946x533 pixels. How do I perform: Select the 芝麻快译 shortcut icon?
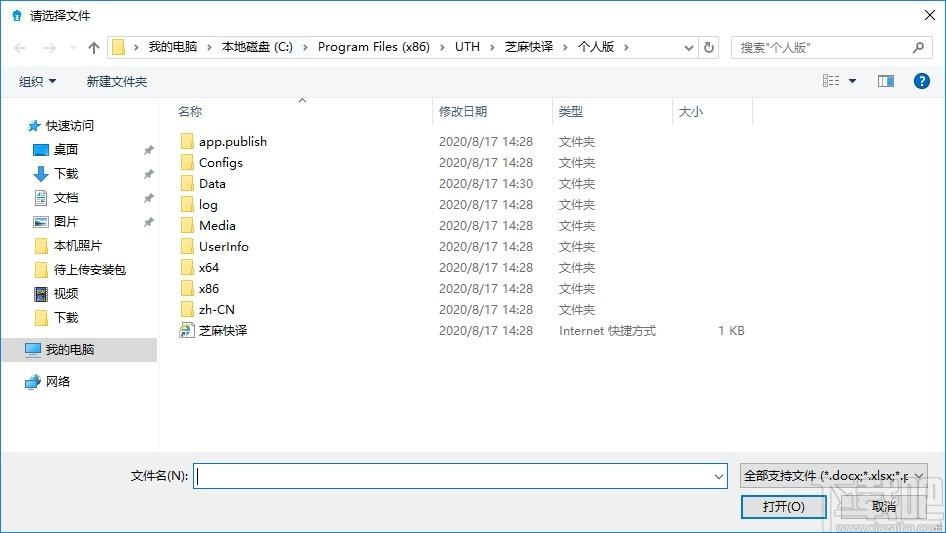click(187, 330)
